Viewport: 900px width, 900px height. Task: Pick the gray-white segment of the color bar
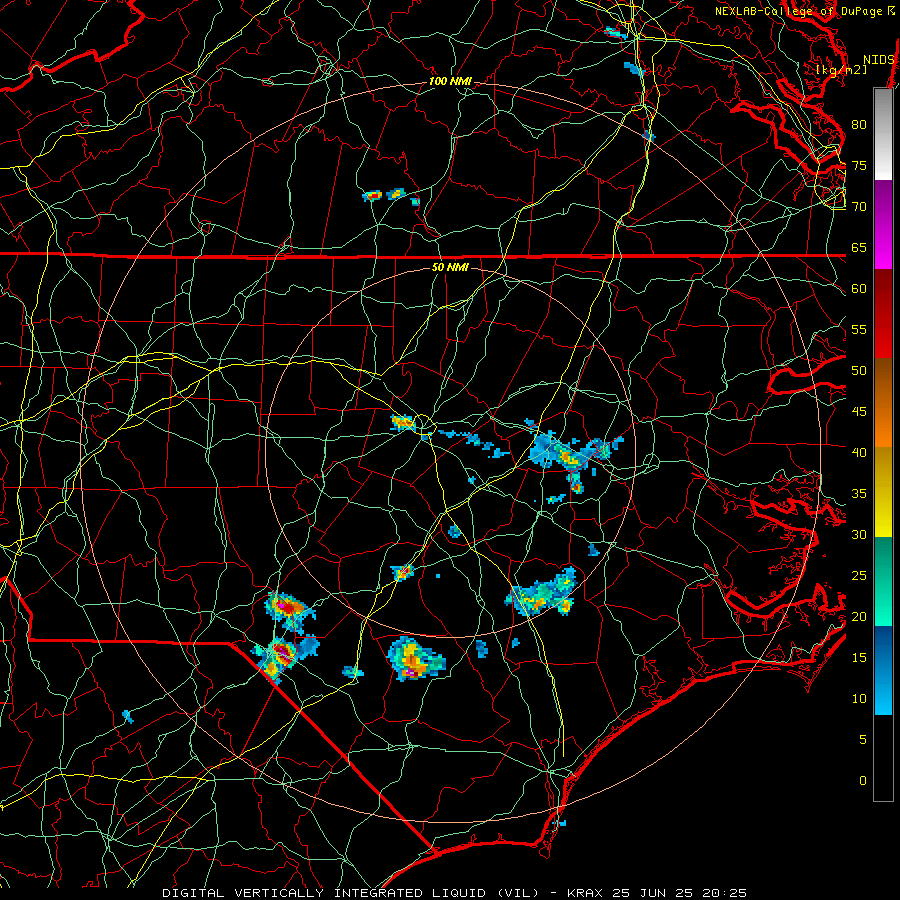click(883, 134)
